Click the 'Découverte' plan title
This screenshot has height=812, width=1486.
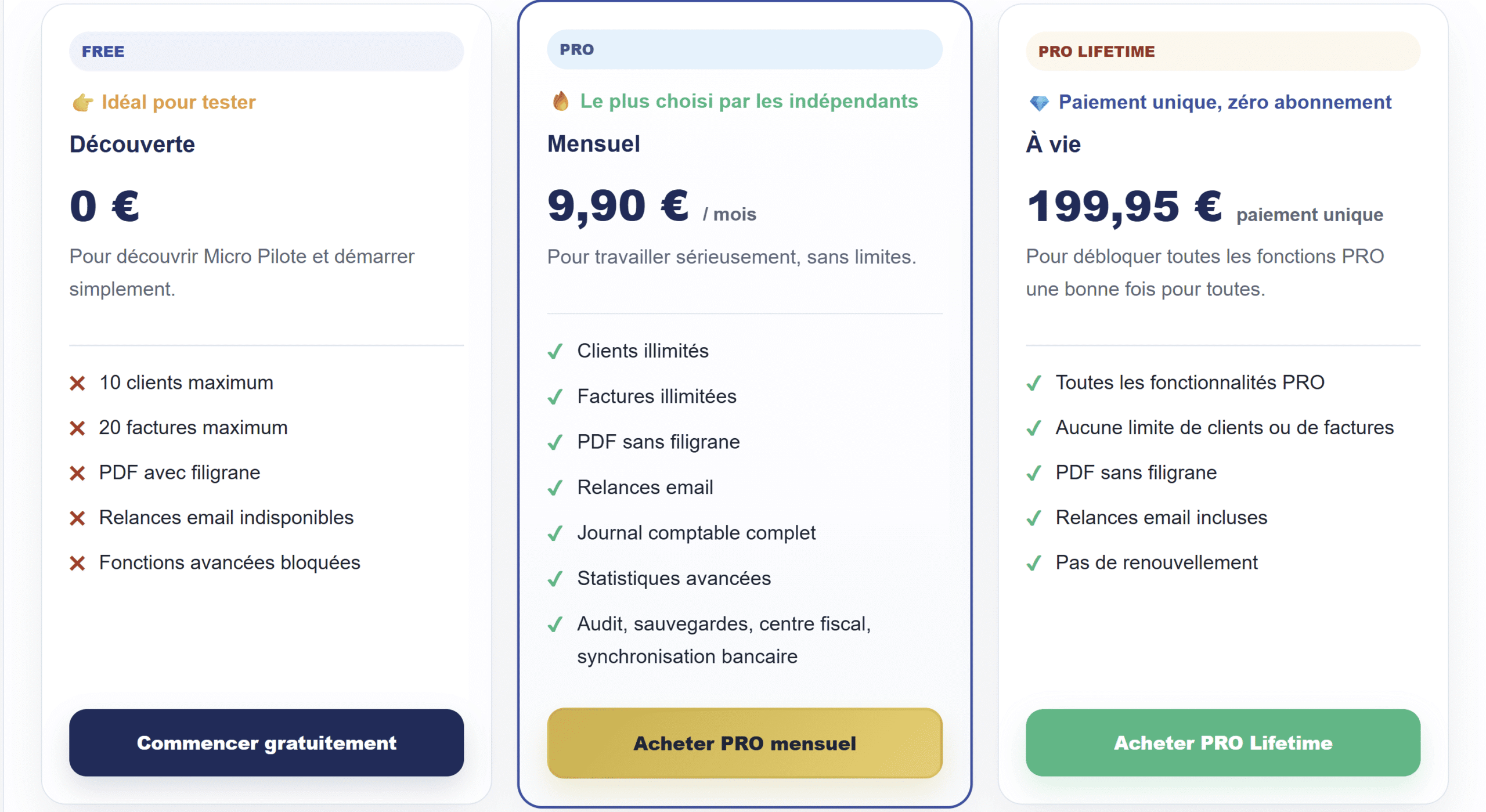tap(132, 144)
